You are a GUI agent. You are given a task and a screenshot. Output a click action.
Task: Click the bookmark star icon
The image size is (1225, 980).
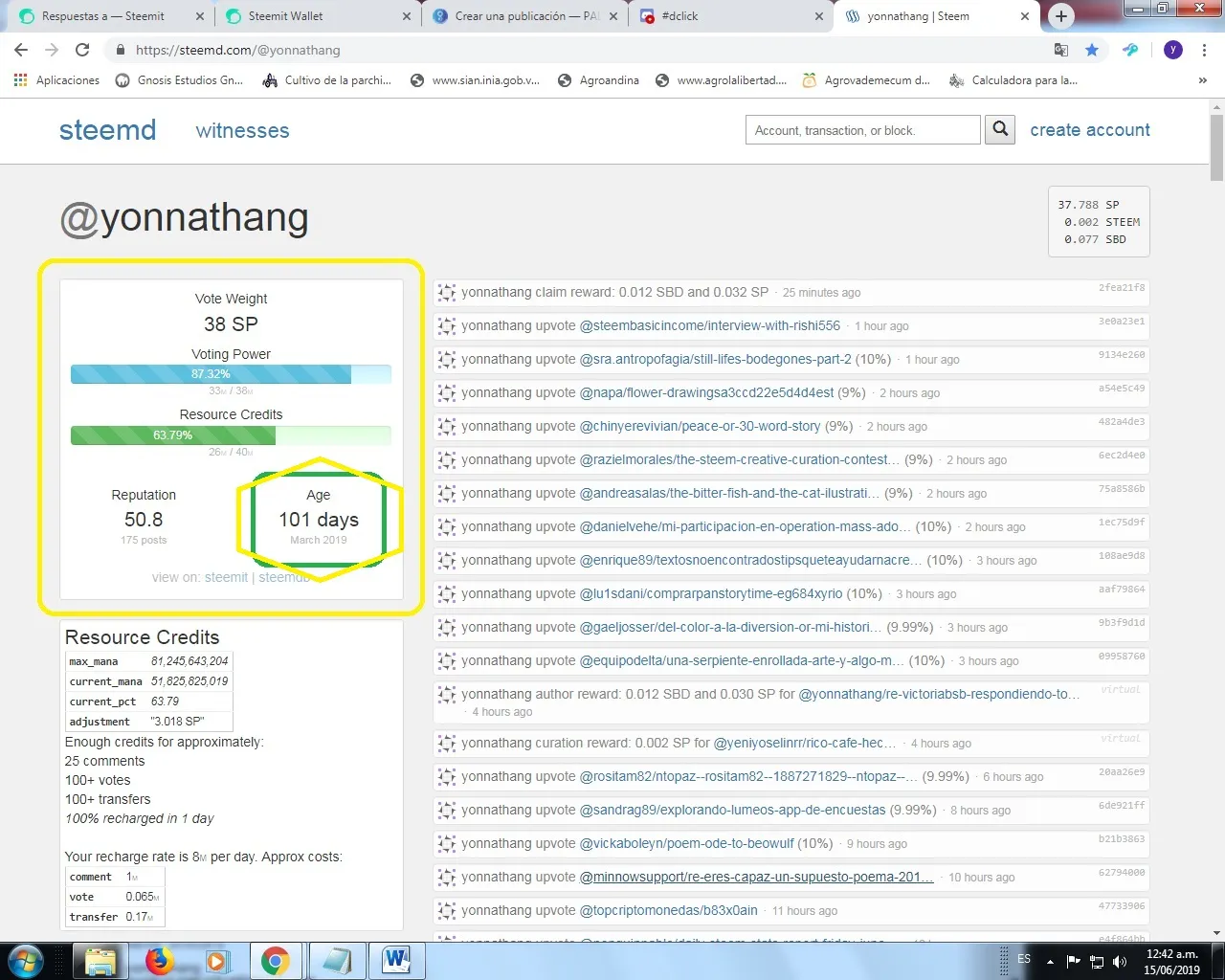pyautogui.click(x=1092, y=50)
